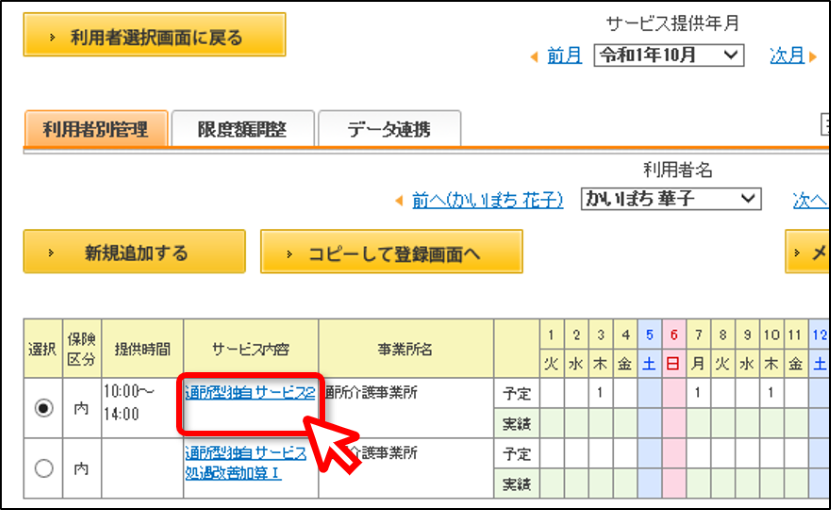Click コピーして登録画面へ button
831x510 pixels.
click(392, 251)
